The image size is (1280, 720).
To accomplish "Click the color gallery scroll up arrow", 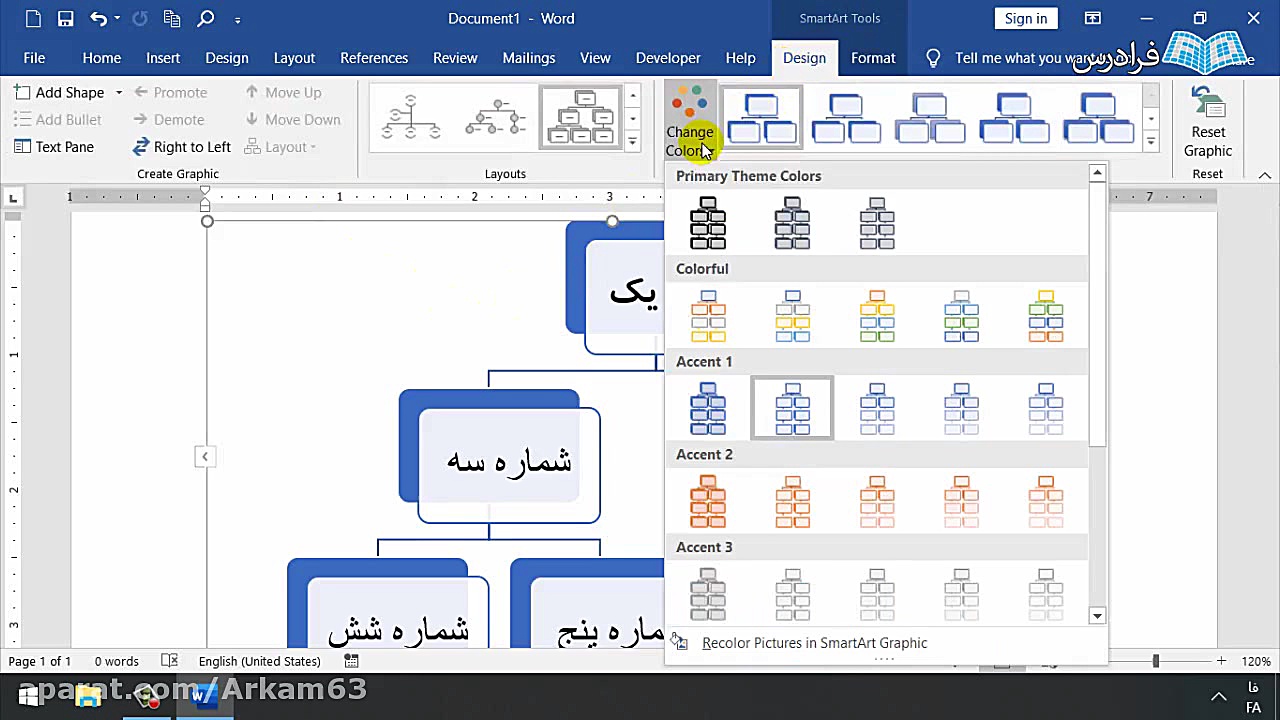I will coord(1097,173).
